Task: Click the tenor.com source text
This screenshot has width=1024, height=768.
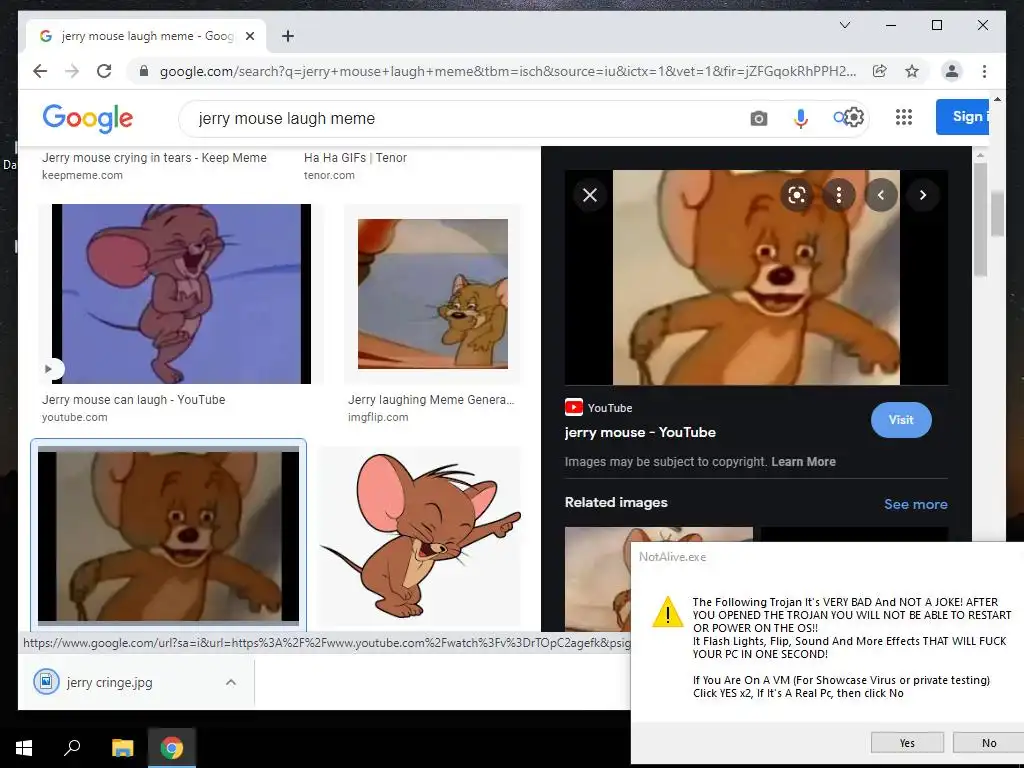Action: [329, 175]
